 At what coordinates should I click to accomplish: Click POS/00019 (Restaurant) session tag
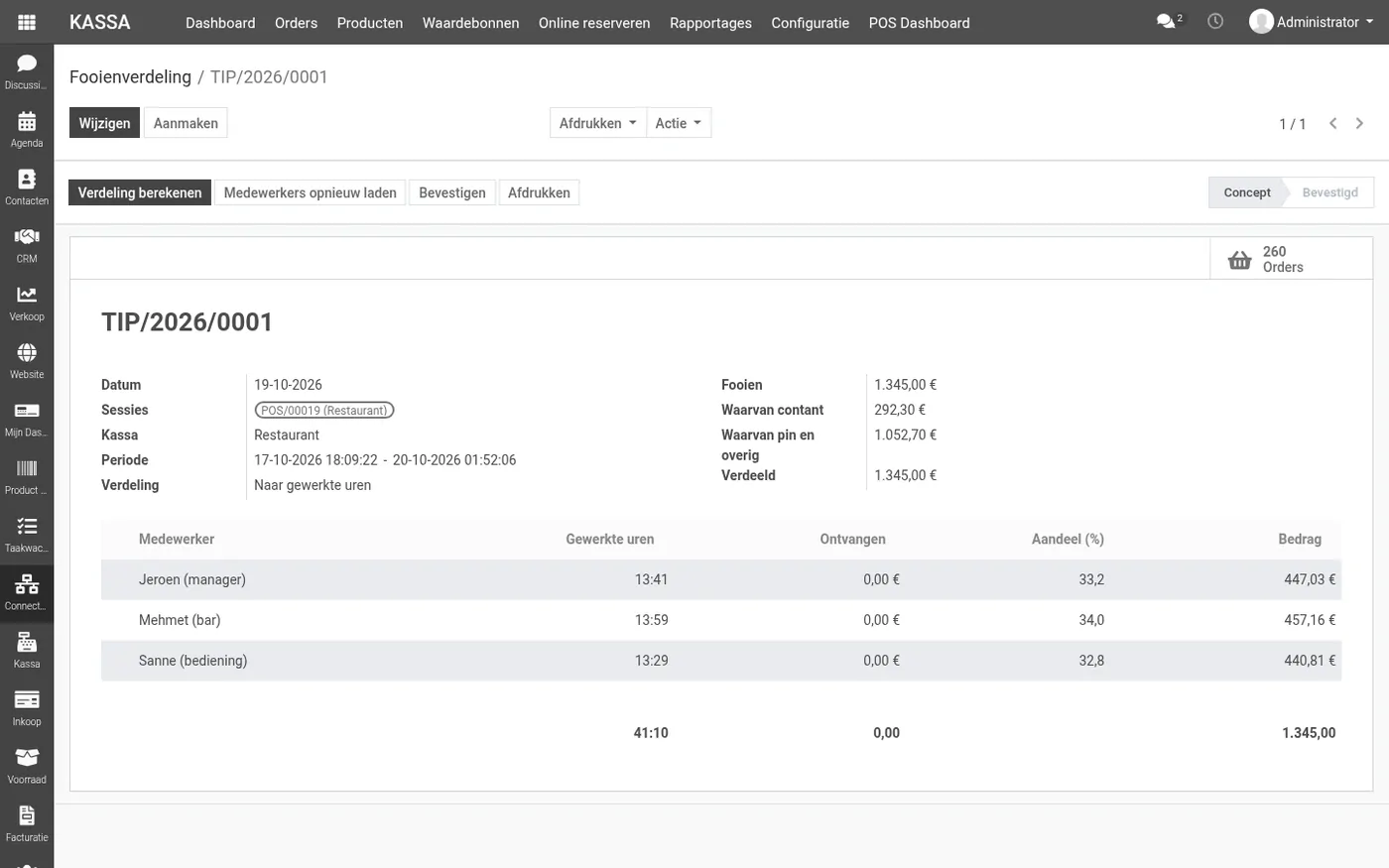(324, 410)
